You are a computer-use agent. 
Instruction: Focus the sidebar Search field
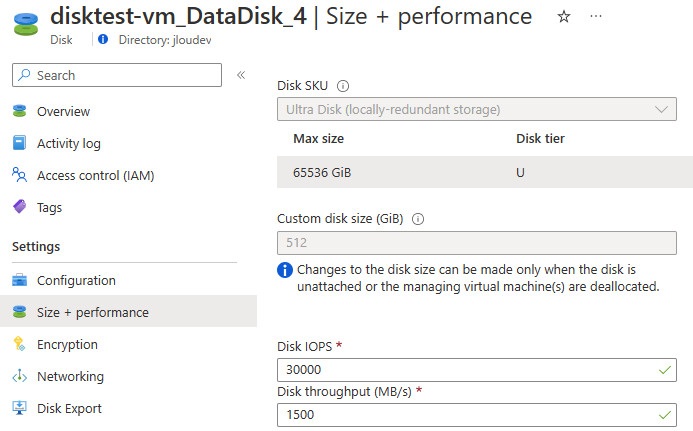117,75
